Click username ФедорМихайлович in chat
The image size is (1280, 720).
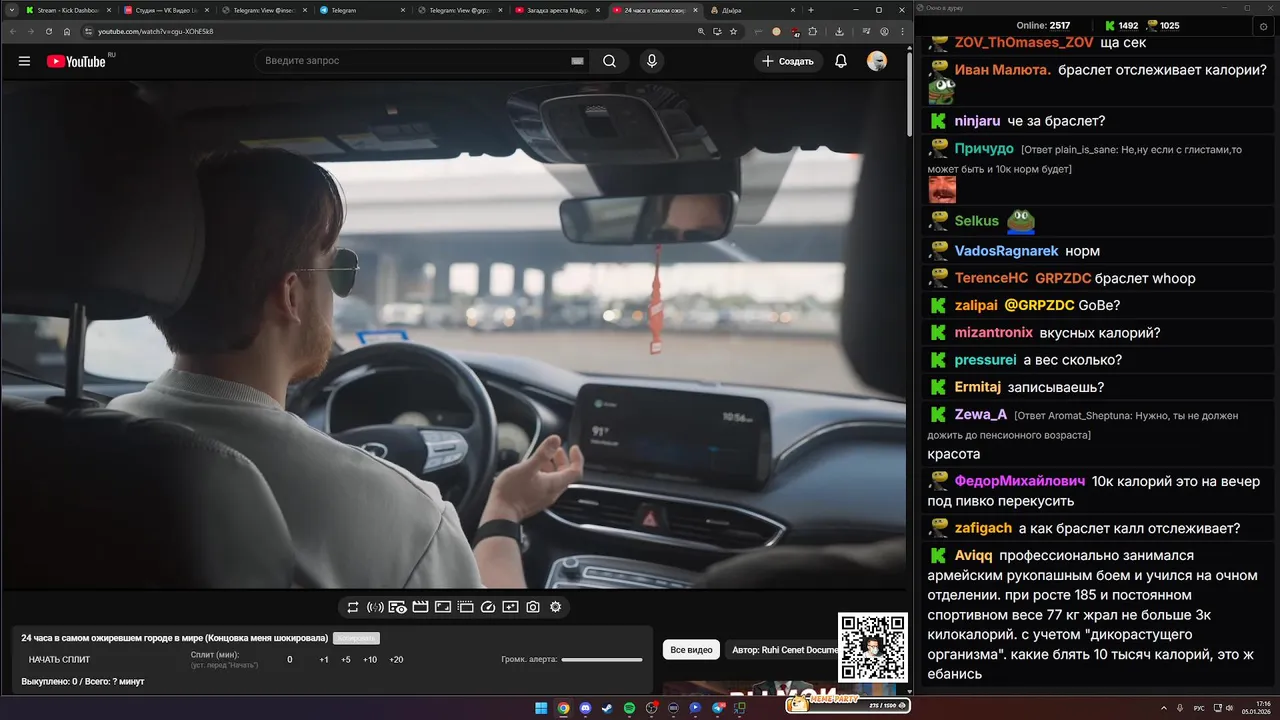[1020, 481]
